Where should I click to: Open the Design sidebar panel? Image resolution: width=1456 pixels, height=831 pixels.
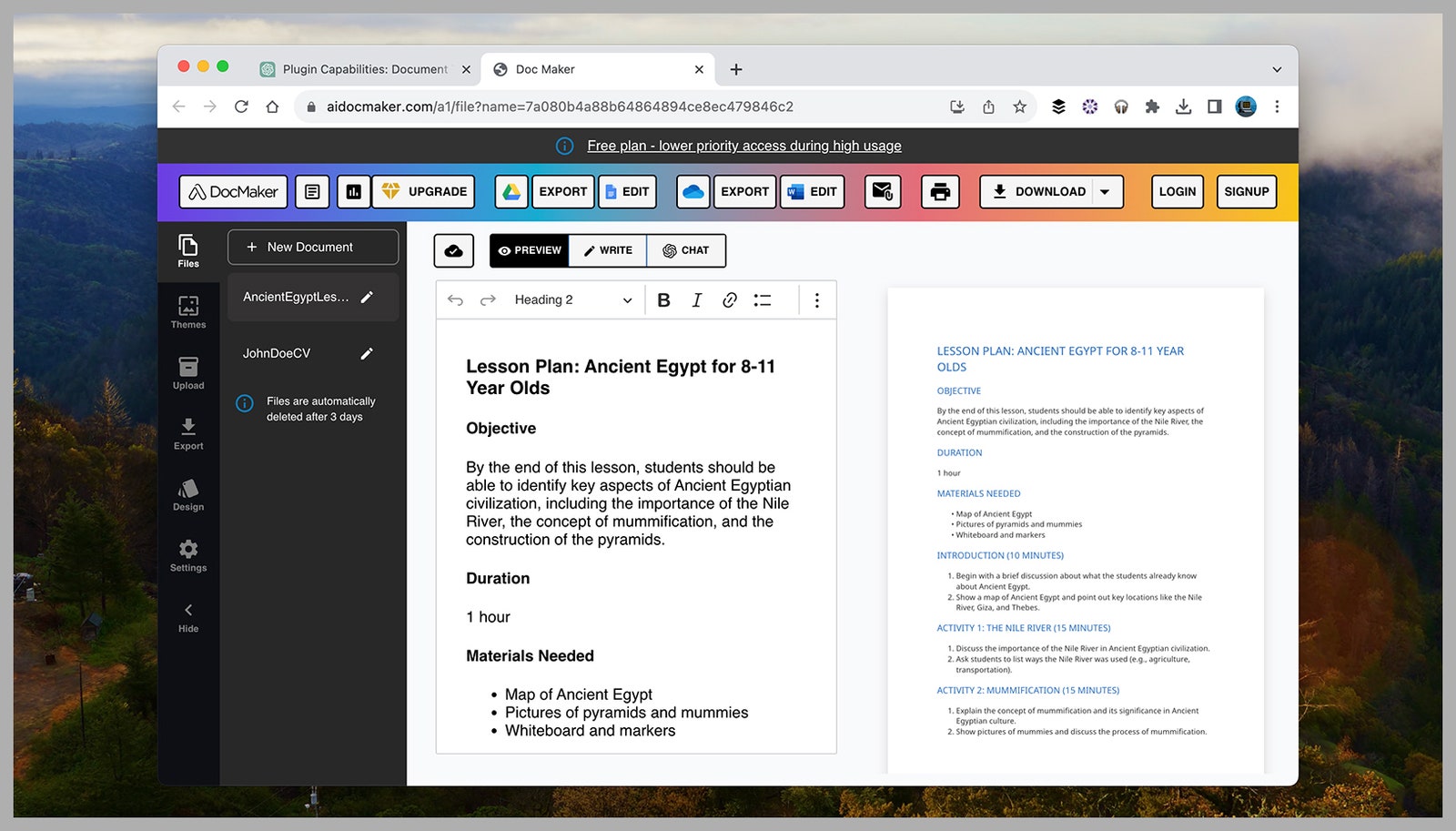pyautogui.click(x=188, y=495)
